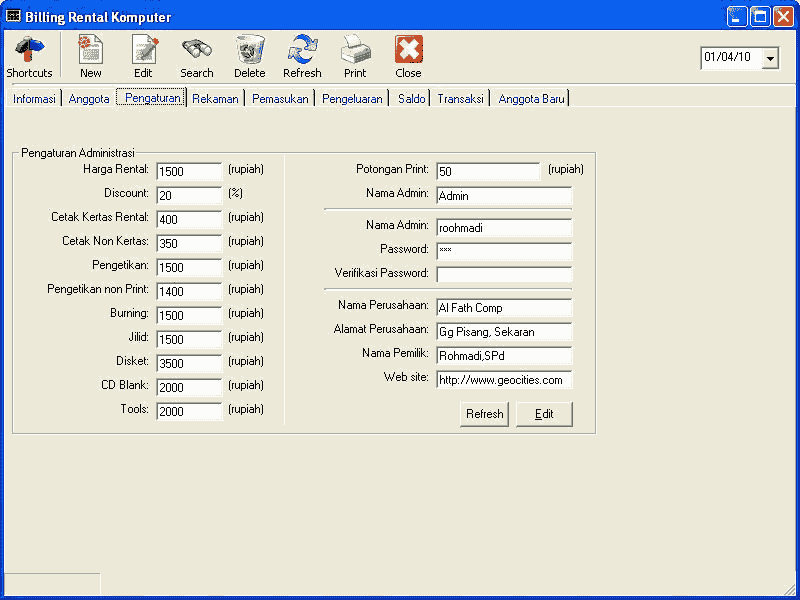Click the Tools price field

pyautogui.click(x=189, y=411)
